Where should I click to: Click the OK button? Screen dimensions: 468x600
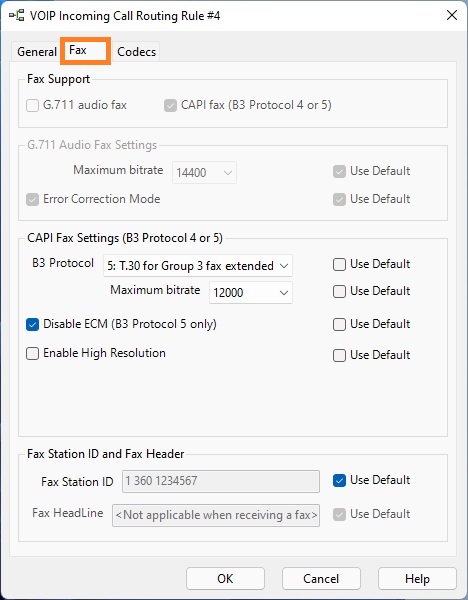click(x=225, y=579)
